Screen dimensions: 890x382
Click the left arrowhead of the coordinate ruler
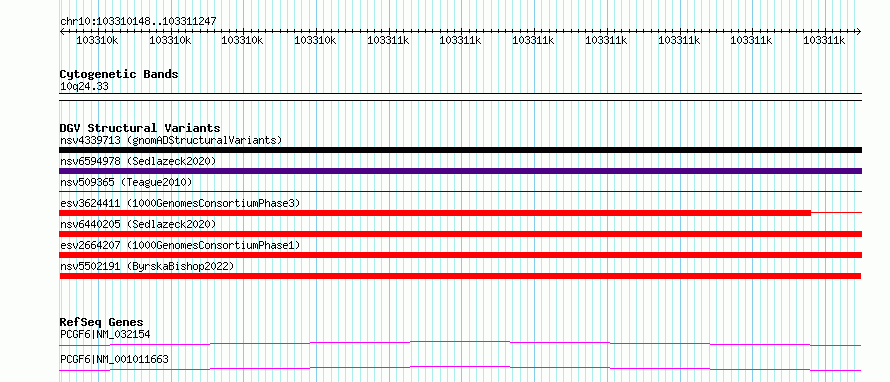point(62,32)
